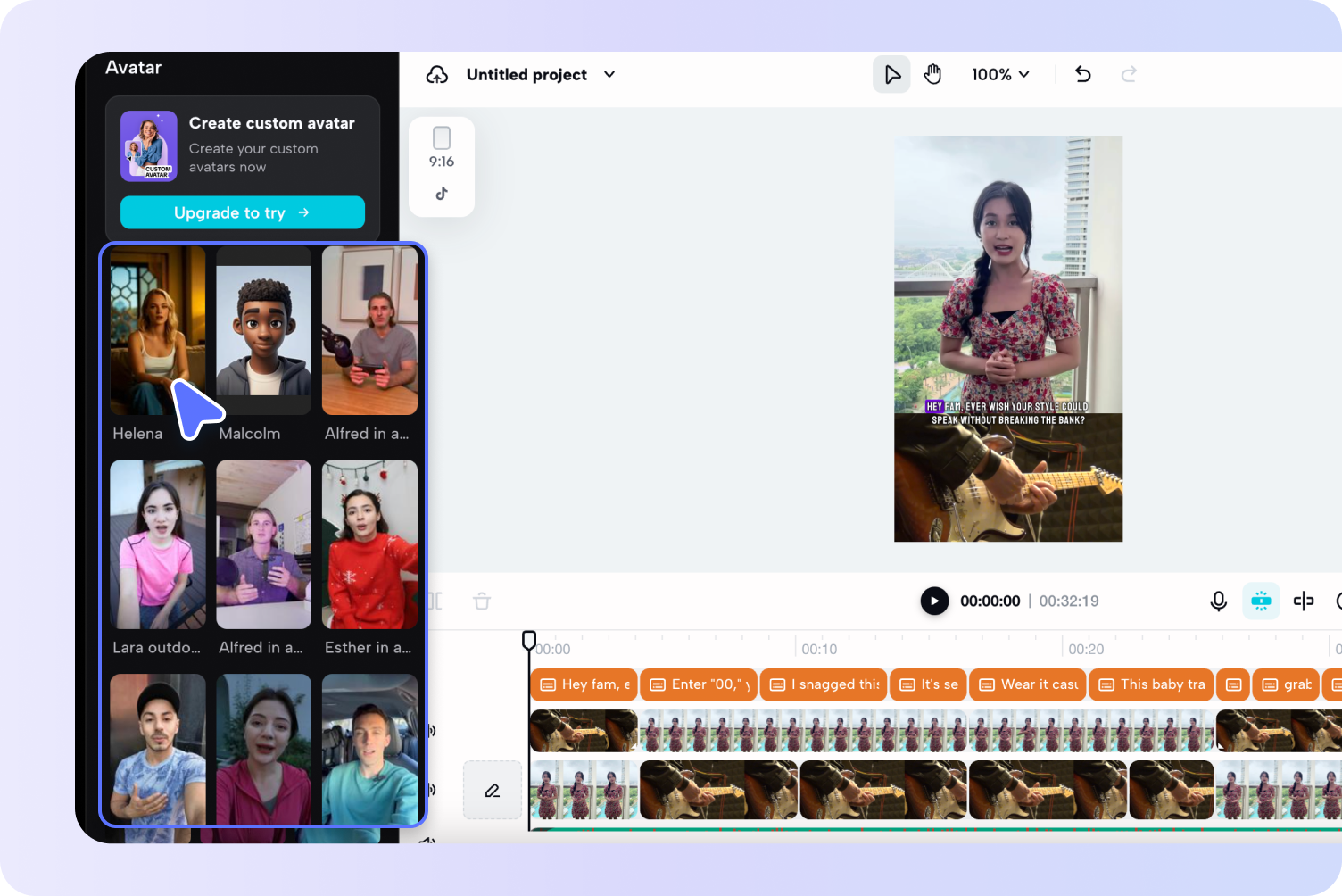Image resolution: width=1342 pixels, height=896 pixels.
Task: Pick the Lara outdoor avatar
Action: coord(158,544)
